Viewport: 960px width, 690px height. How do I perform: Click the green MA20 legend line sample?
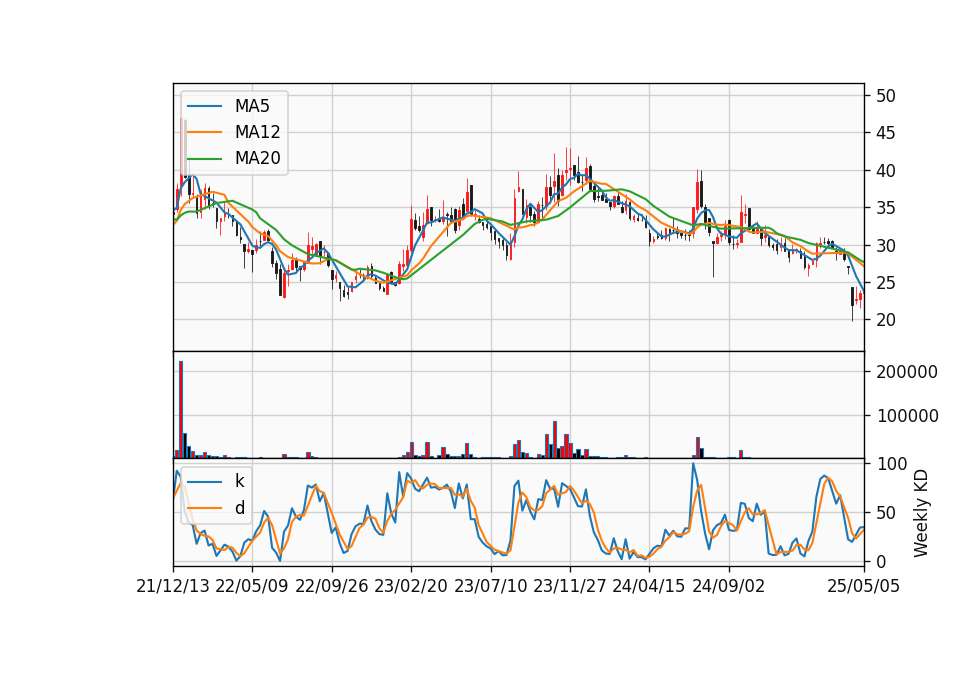click(204, 158)
